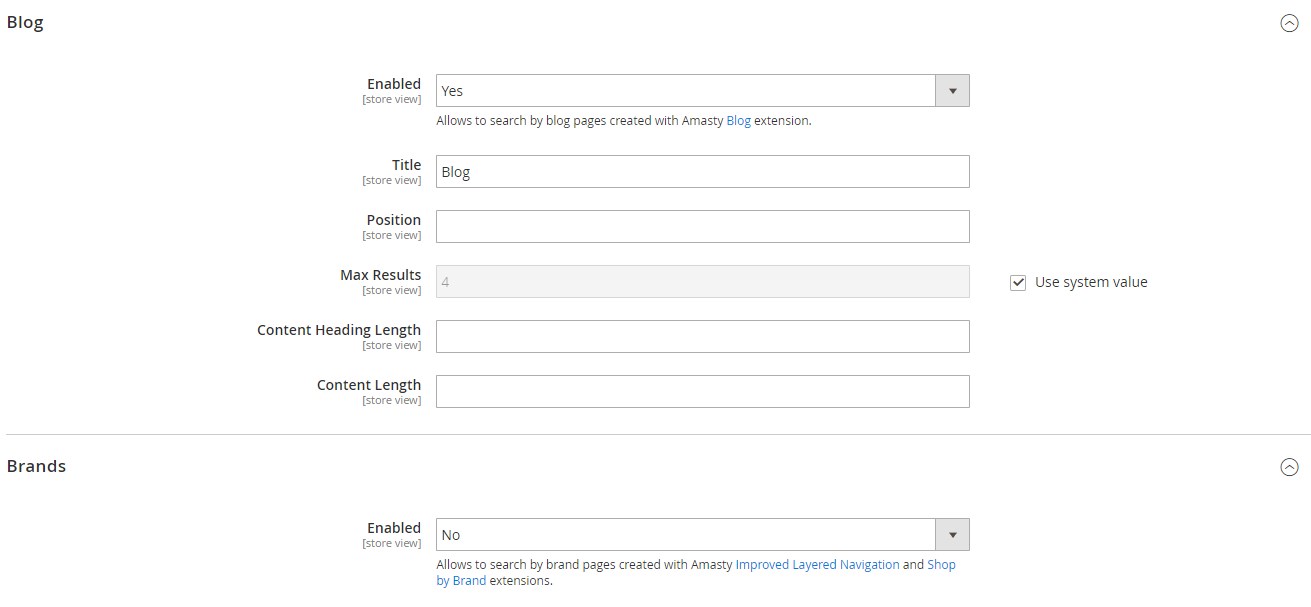
Task: Click the Content Length input field
Action: tap(703, 392)
